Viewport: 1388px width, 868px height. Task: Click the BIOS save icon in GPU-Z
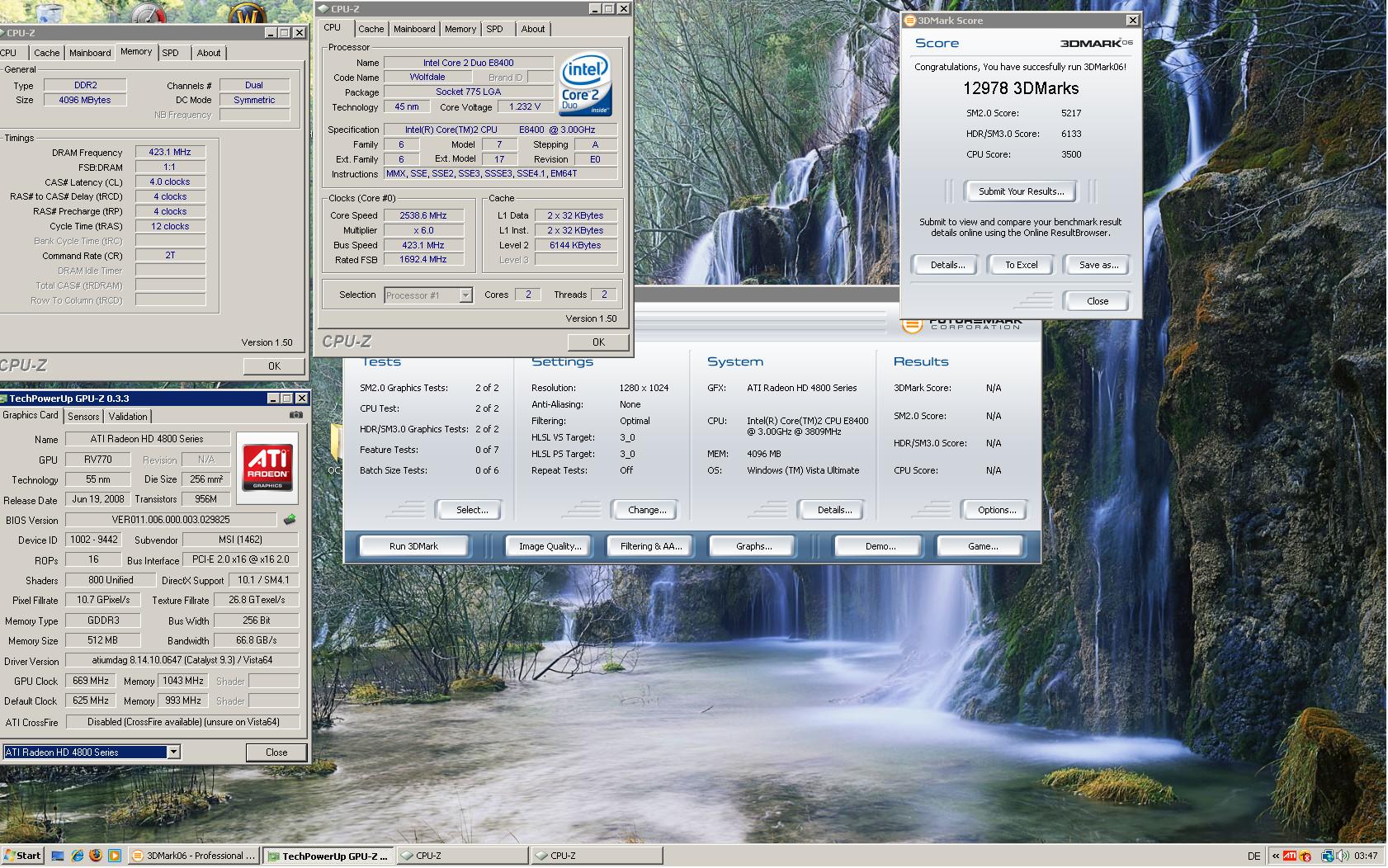pos(290,520)
